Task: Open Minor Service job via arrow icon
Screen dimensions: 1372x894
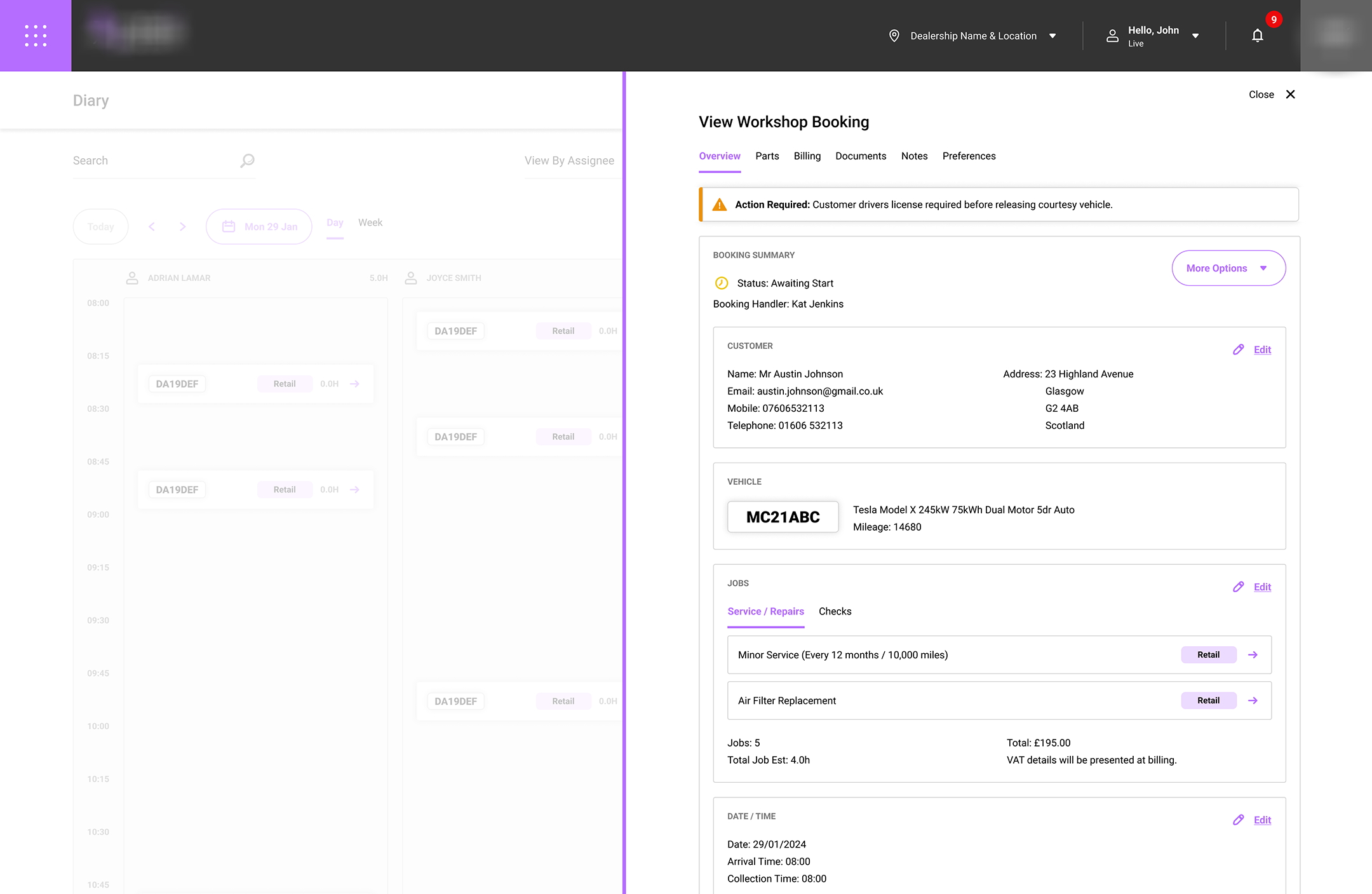Action: [1253, 654]
